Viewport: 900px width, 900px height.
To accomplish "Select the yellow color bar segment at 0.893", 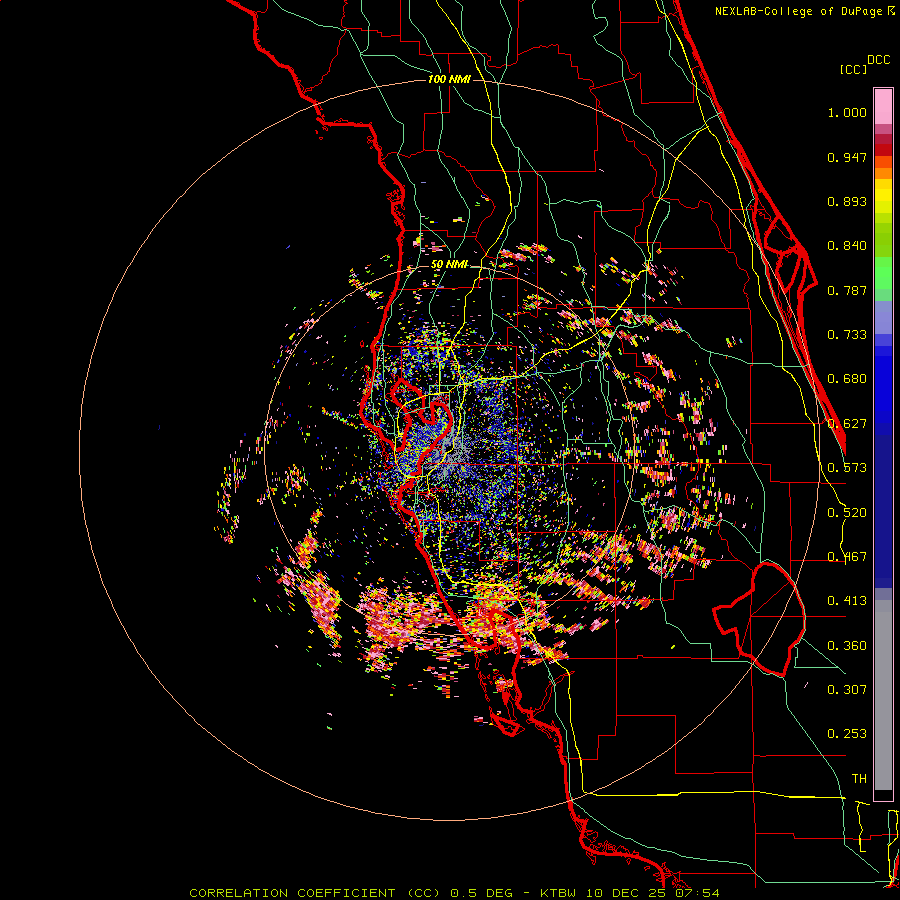I will [883, 201].
